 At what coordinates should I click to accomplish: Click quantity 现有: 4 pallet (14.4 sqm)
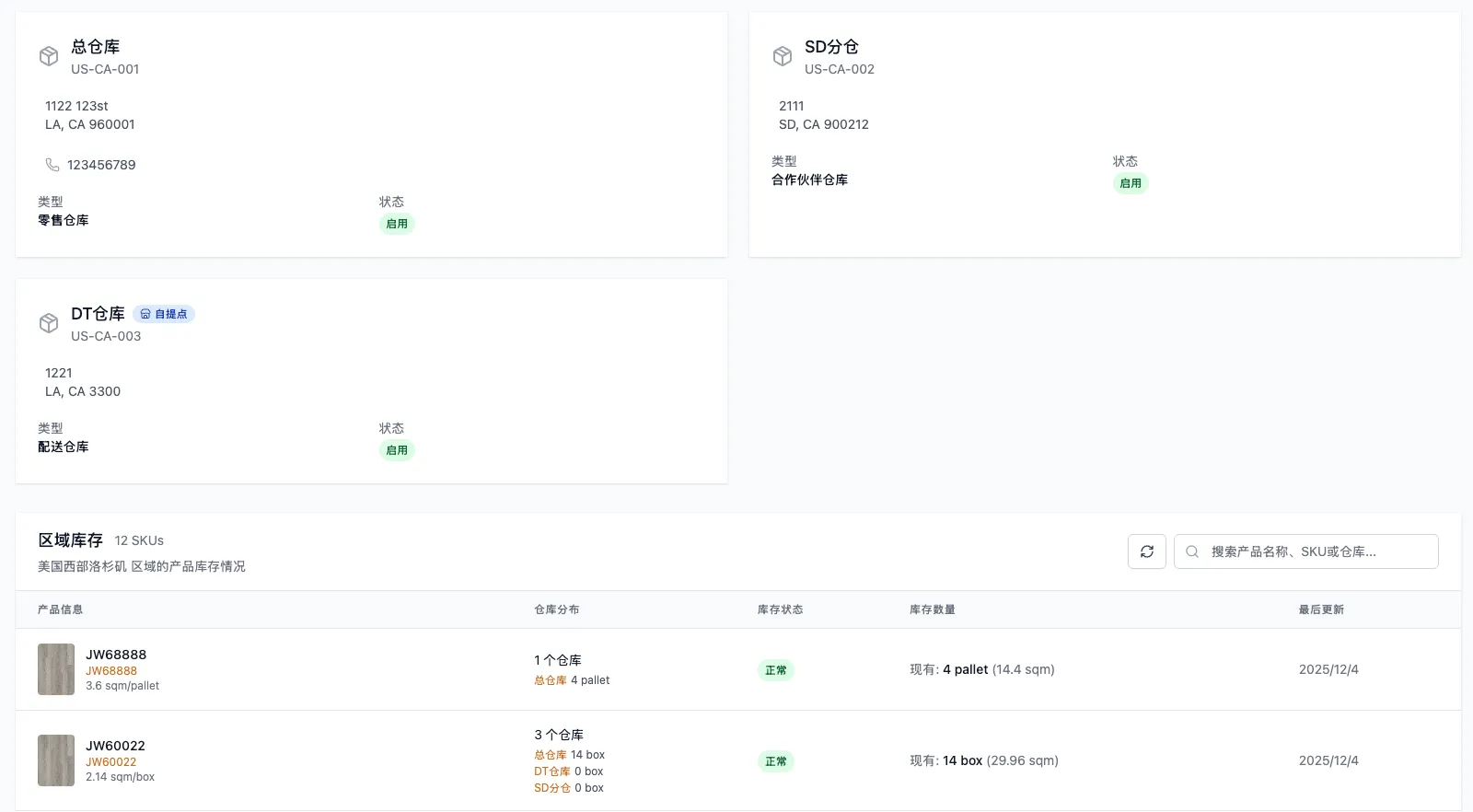tap(982, 669)
